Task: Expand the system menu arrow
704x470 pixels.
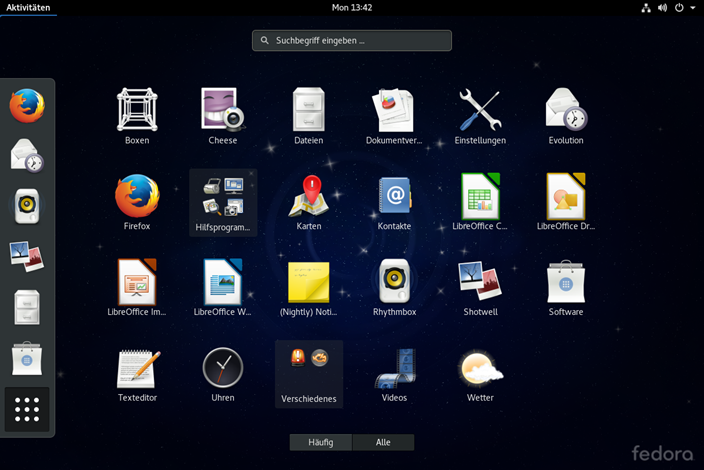Action: (x=693, y=8)
